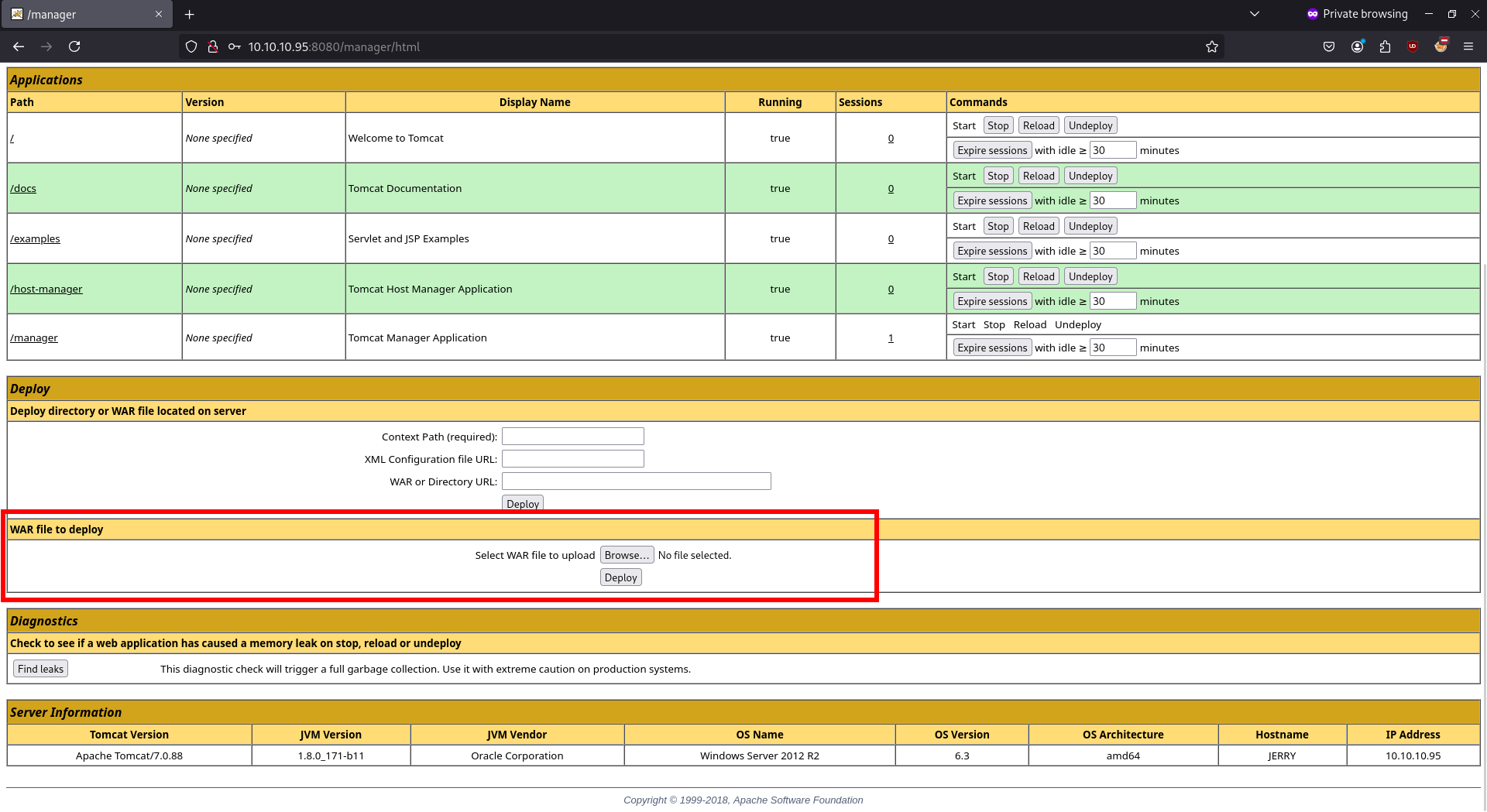The width and height of the screenshot is (1487, 812).
Task: Click Deploy under WAR or Directory URL
Action: [x=523, y=503]
